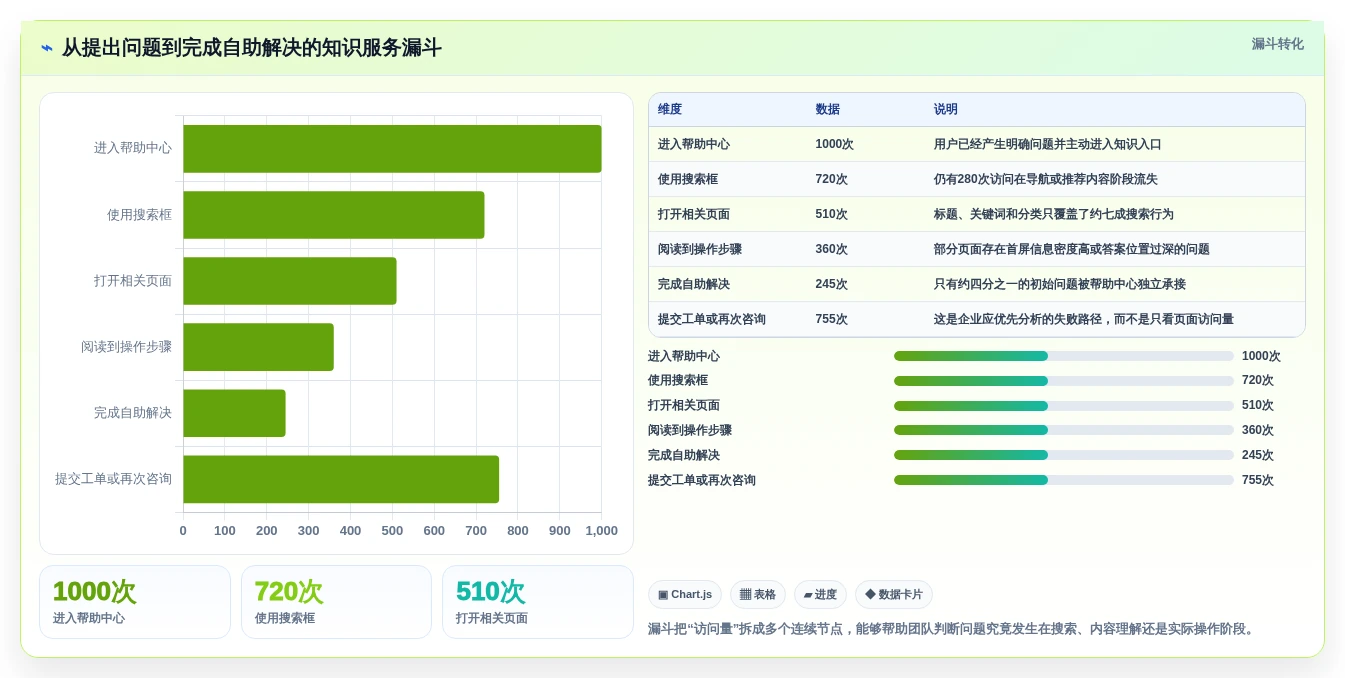
Task: Click the 360次 table value
Action: coord(832,249)
